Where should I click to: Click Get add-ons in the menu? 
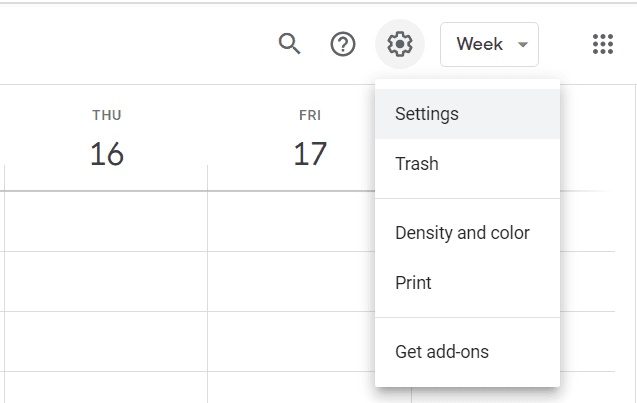click(x=442, y=352)
